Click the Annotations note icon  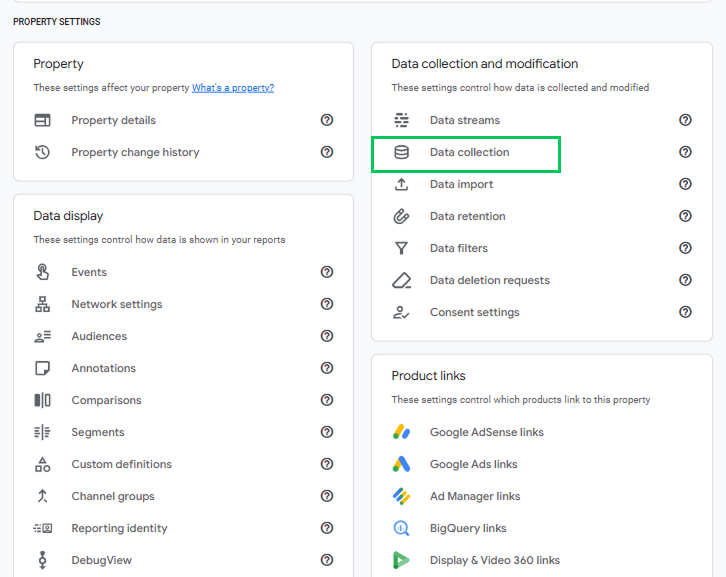(x=43, y=368)
